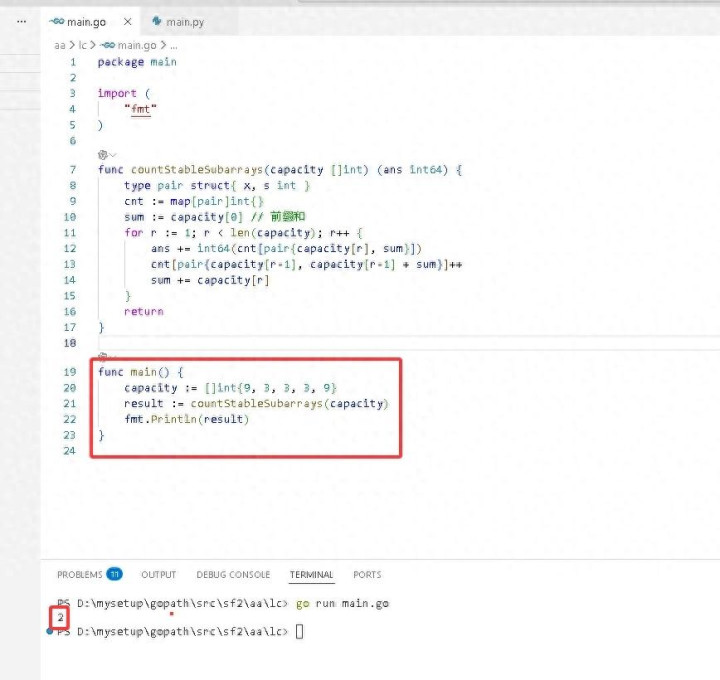The height and width of the screenshot is (680, 720).
Task: Click the "fmt" import string
Action: coord(141,109)
